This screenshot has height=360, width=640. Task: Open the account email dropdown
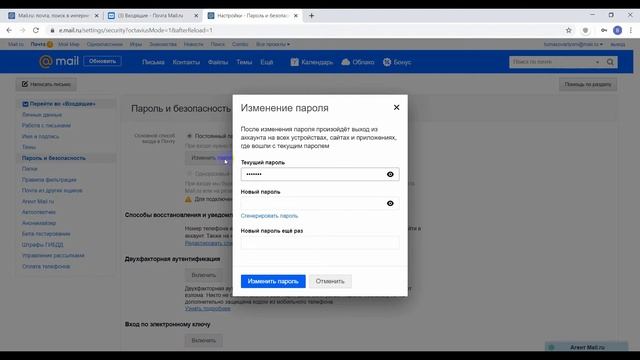(x=573, y=44)
